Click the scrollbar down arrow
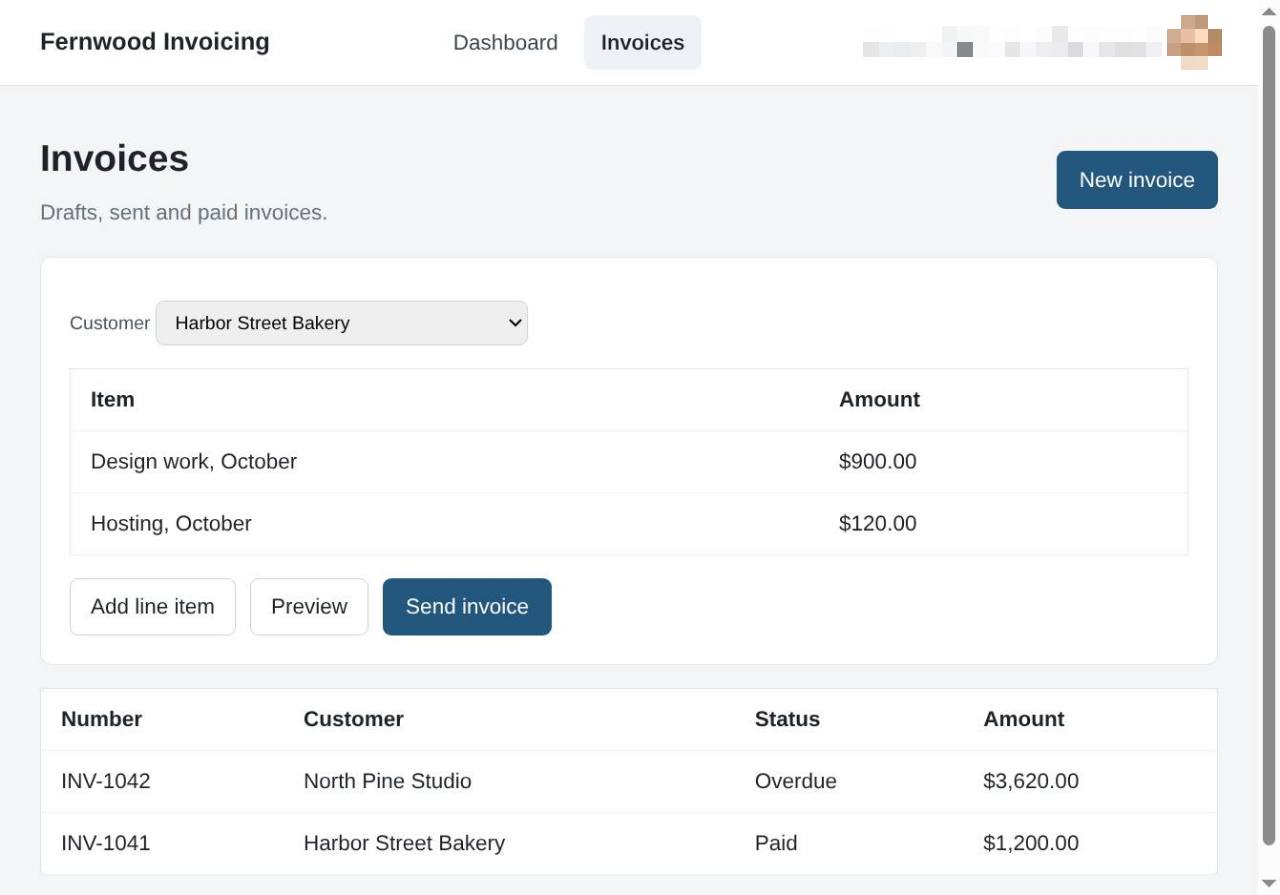Viewport: 1280px width, 895px height. [x=1269, y=883]
